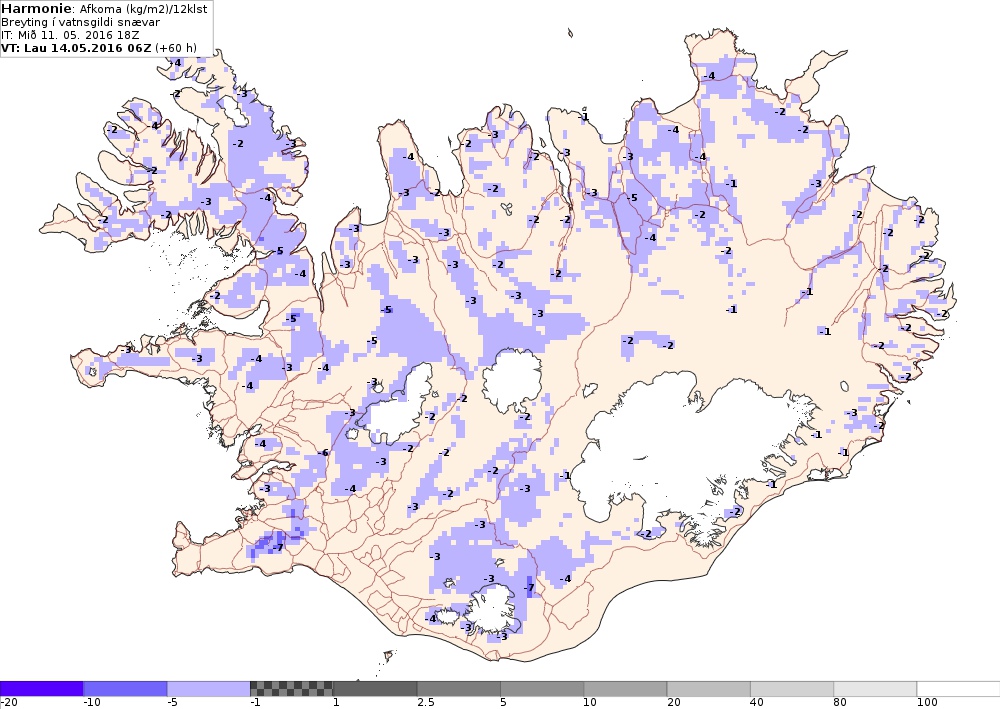
Task: Pick the gray 5 to 10 legend swatch
Action: click(542, 689)
